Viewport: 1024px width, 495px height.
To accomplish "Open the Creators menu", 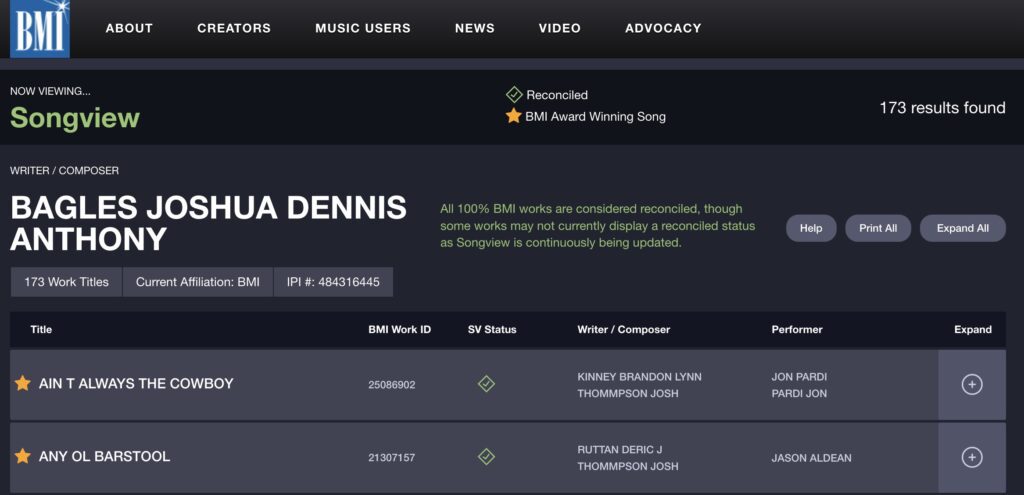I will [234, 28].
